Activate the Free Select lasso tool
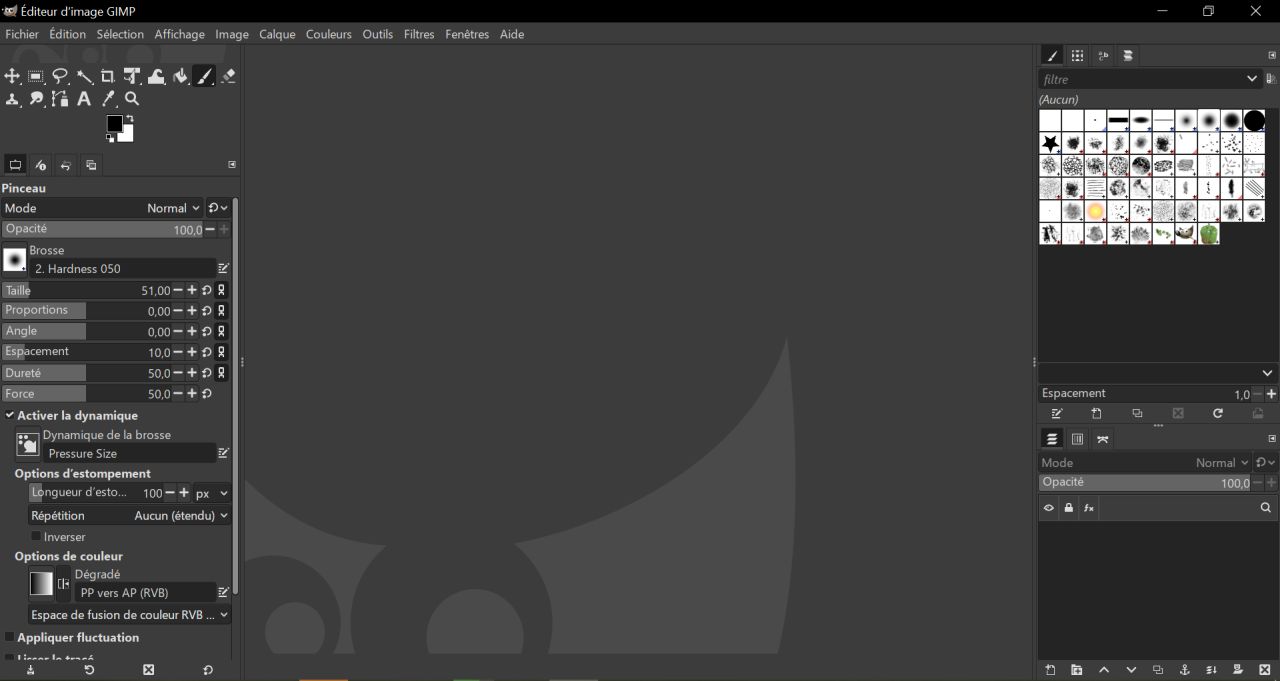Screen dimensions: 1280x681 click(60, 76)
